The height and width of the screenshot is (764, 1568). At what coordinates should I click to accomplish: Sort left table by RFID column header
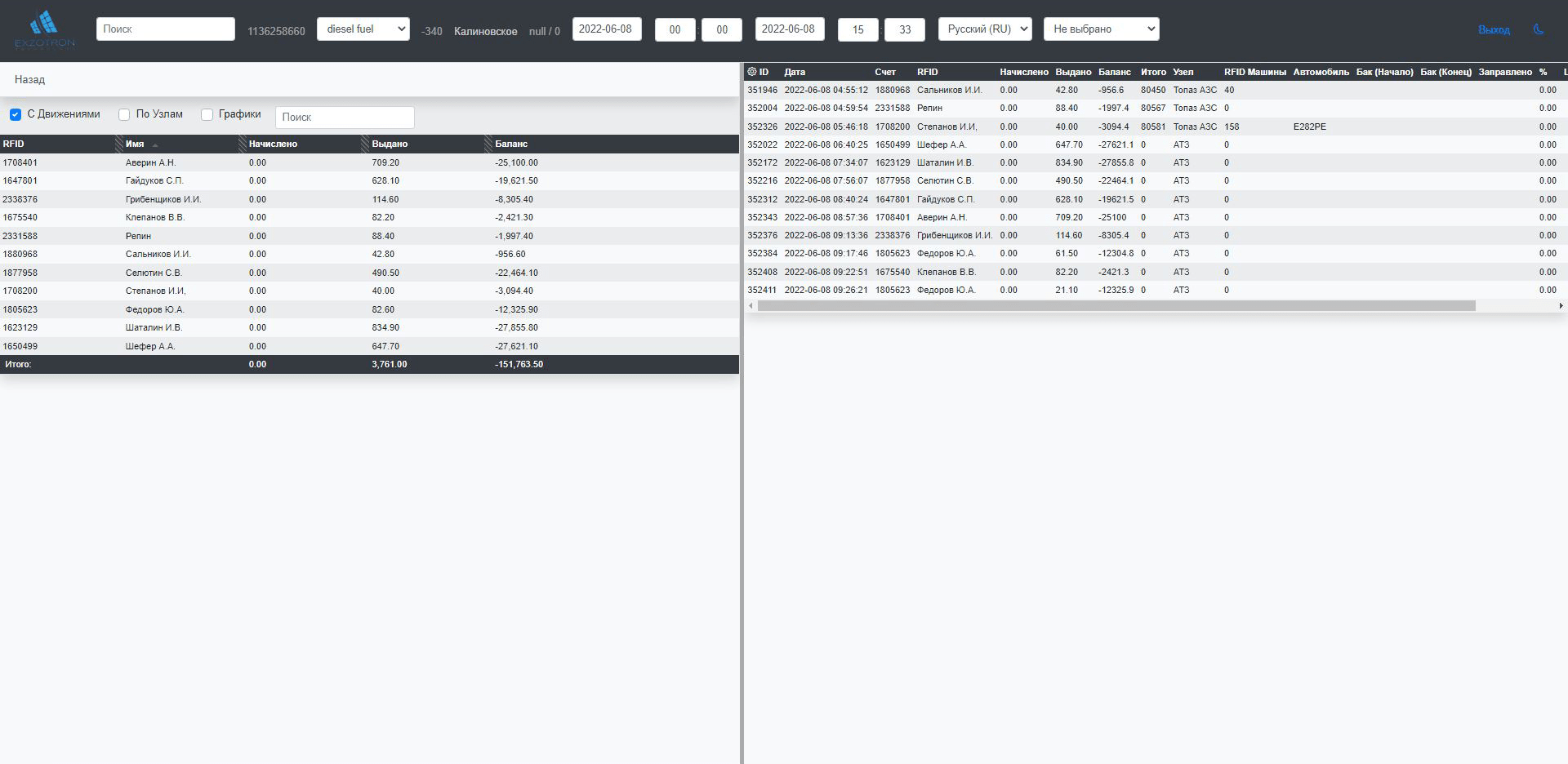(x=14, y=144)
